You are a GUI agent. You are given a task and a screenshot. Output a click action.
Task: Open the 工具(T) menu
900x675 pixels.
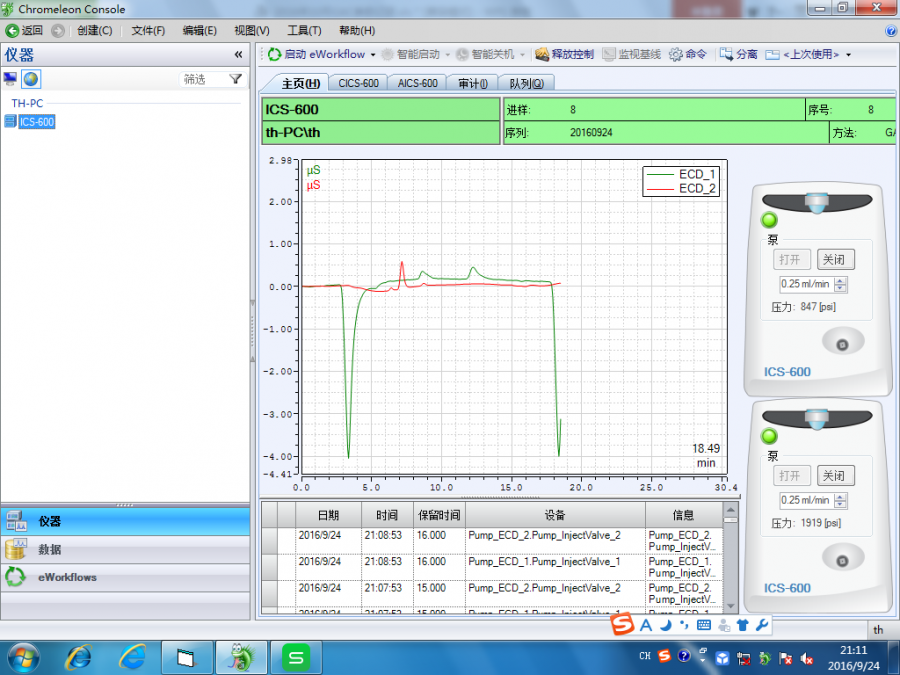304,31
